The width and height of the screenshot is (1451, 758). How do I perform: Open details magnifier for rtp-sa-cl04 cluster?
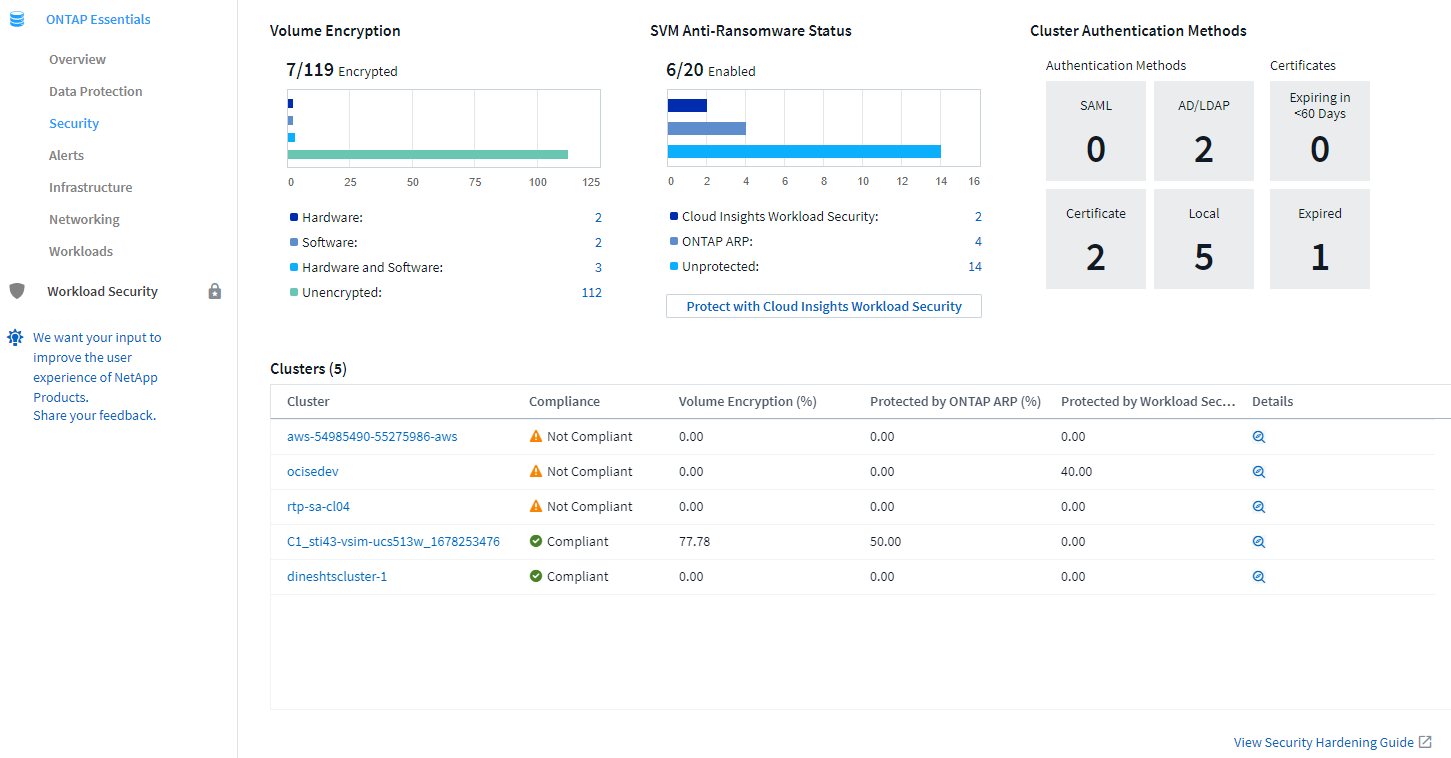pos(1259,507)
